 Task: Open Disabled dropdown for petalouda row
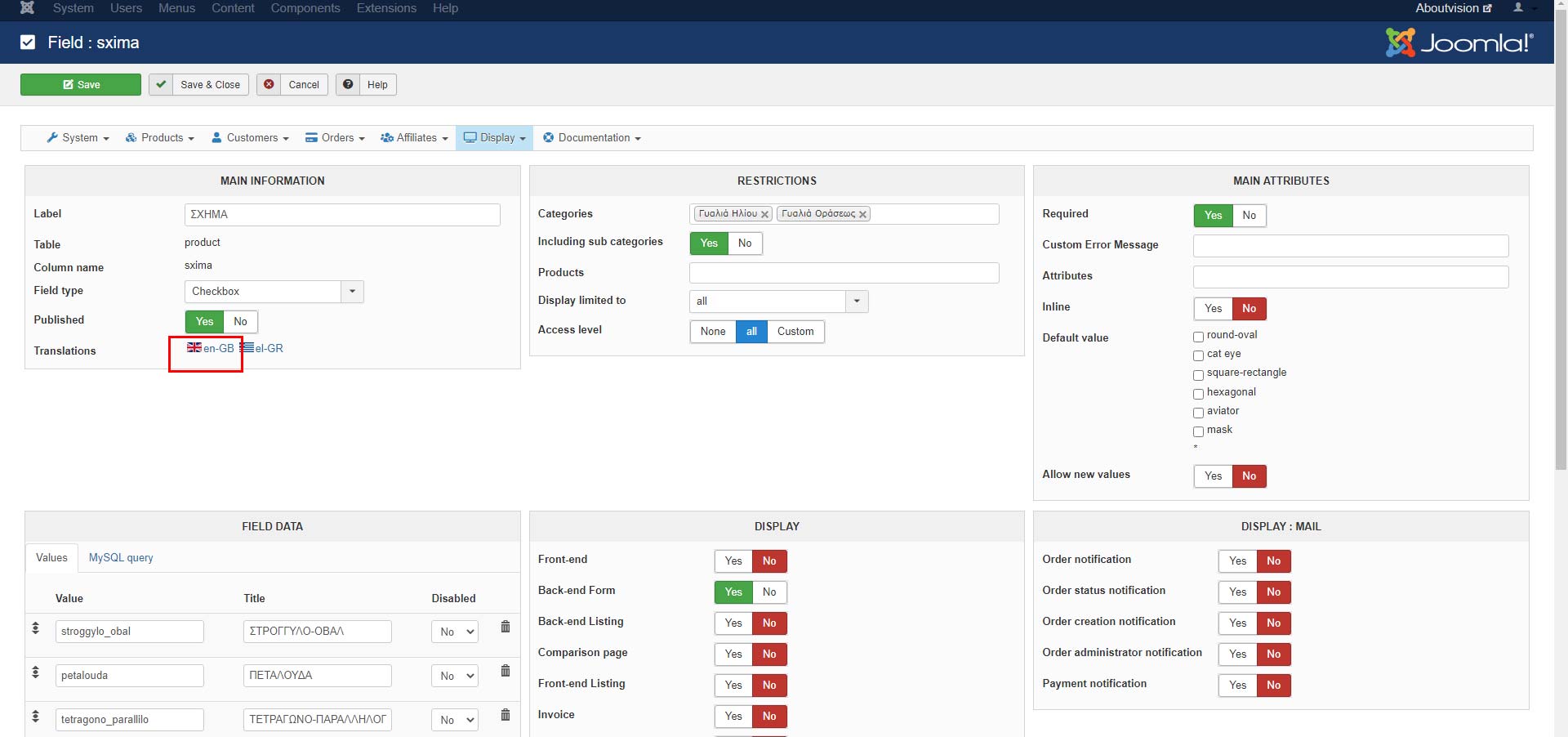pyautogui.click(x=454, y=676)
